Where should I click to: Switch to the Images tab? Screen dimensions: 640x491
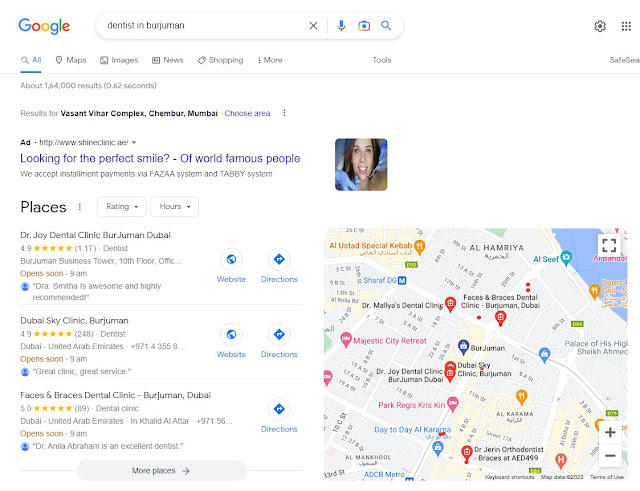119,60
